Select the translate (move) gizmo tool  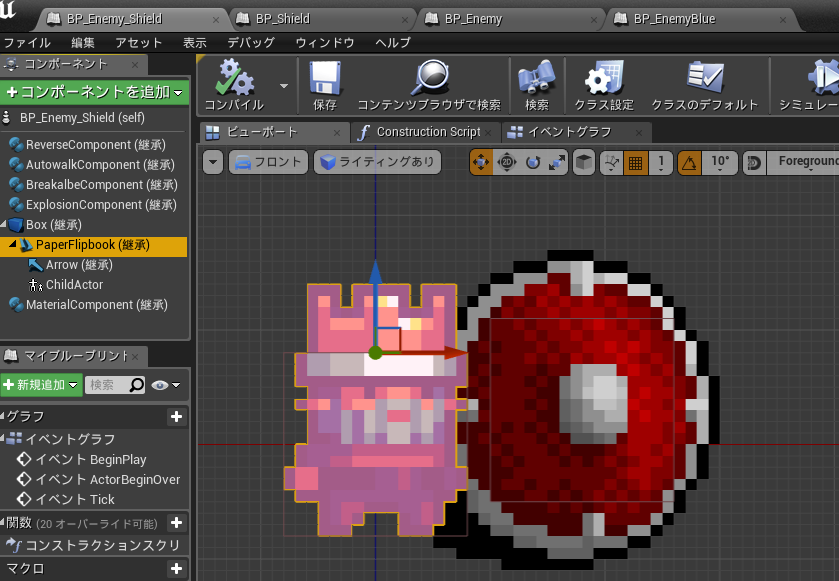(481, 162)
